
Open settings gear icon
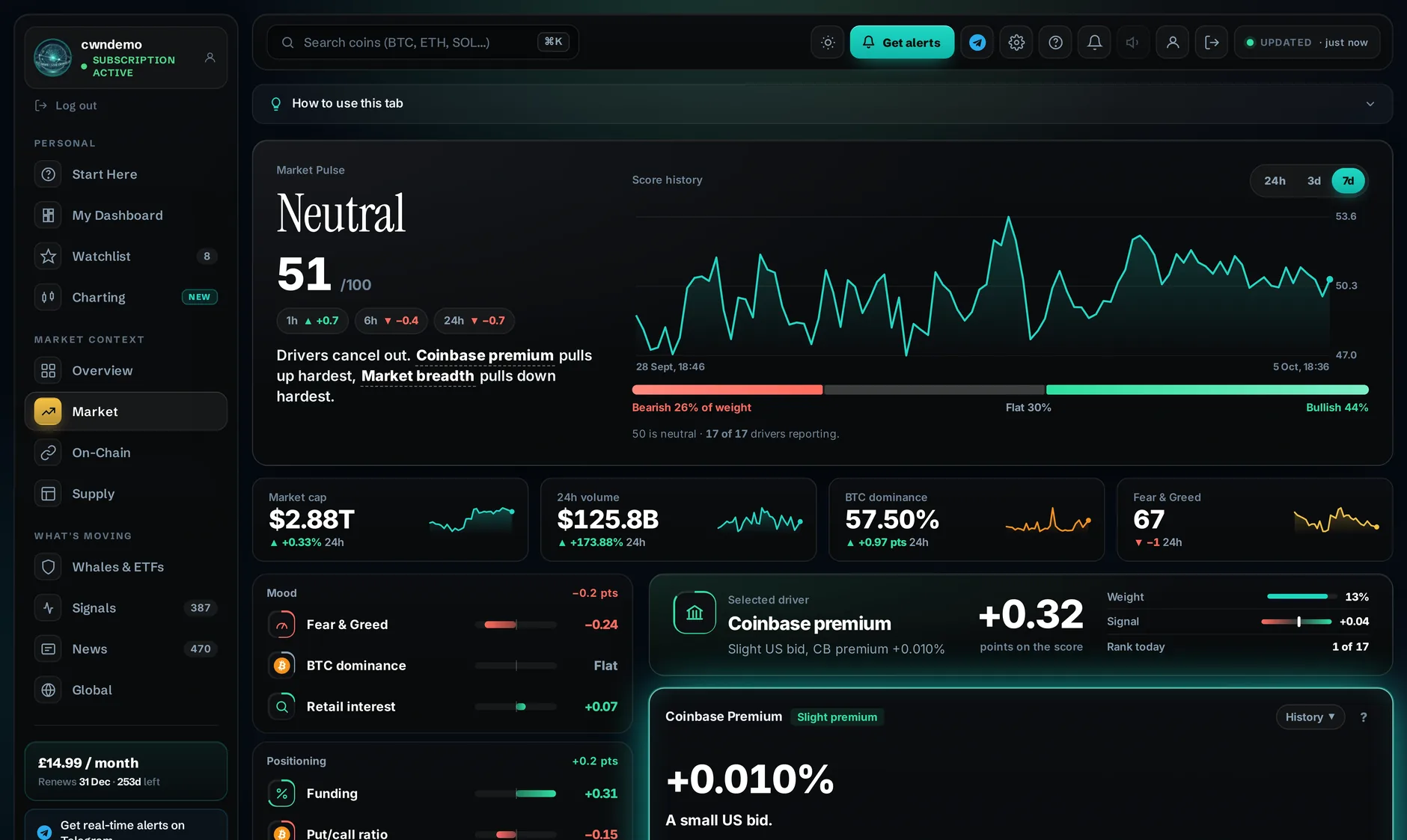[x=1016, y=43]
